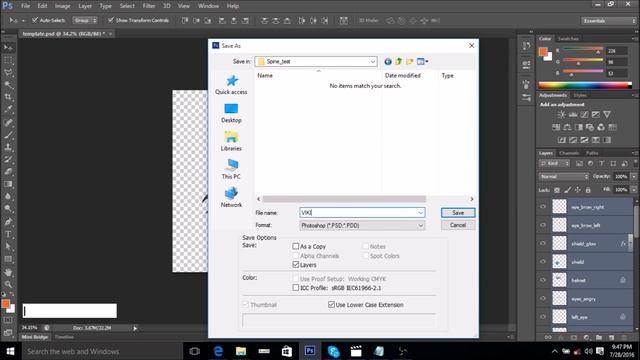Select the Horizontal Type tool
Viewport: 640px width, 360px height.
(8, 234)
